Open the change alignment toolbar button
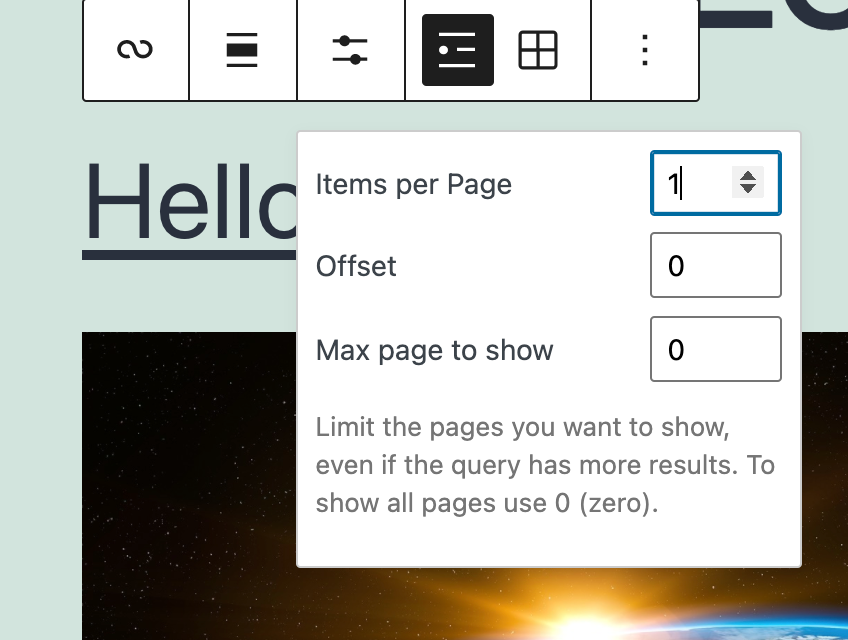This screenshot has height=640, width=848. click(242, 50)
